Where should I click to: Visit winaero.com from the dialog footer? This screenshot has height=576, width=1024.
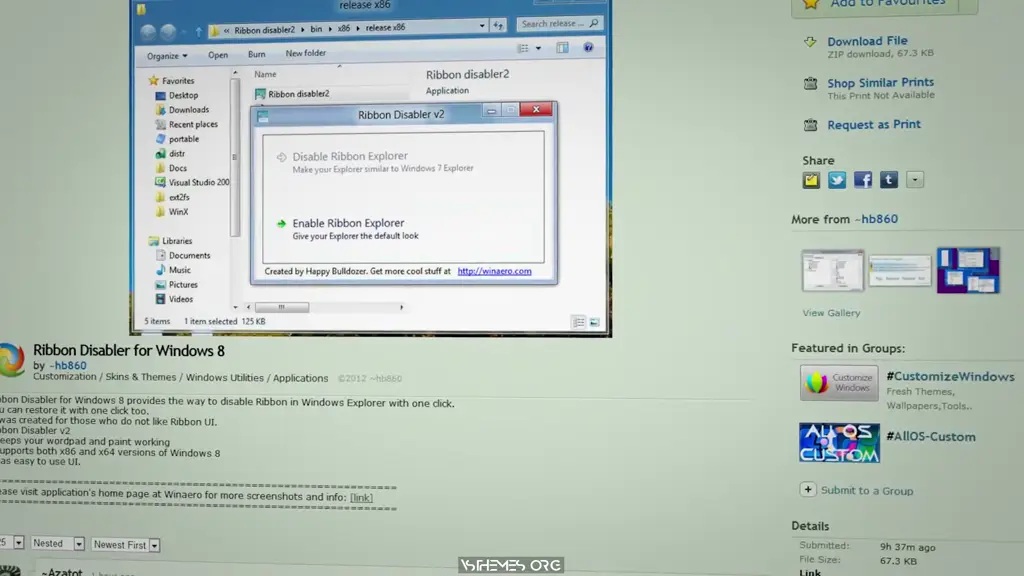click(x=497, y=270)
